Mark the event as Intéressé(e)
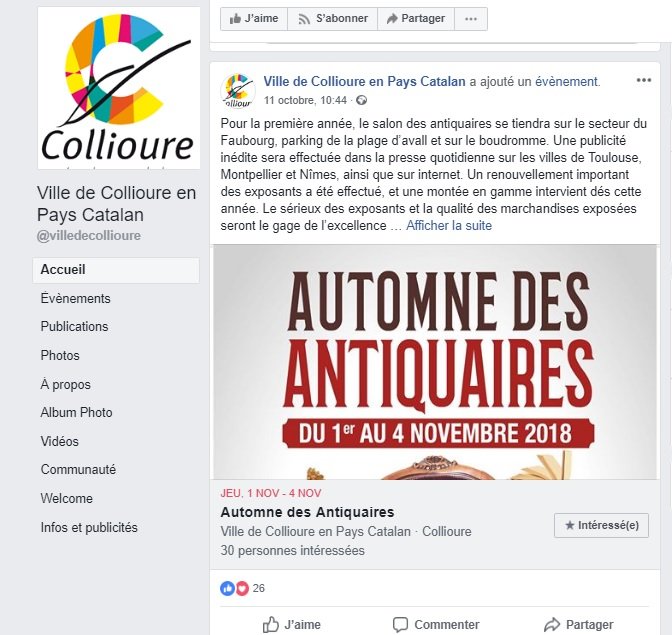This screenshot has width=672, height=635. [601, 525]
